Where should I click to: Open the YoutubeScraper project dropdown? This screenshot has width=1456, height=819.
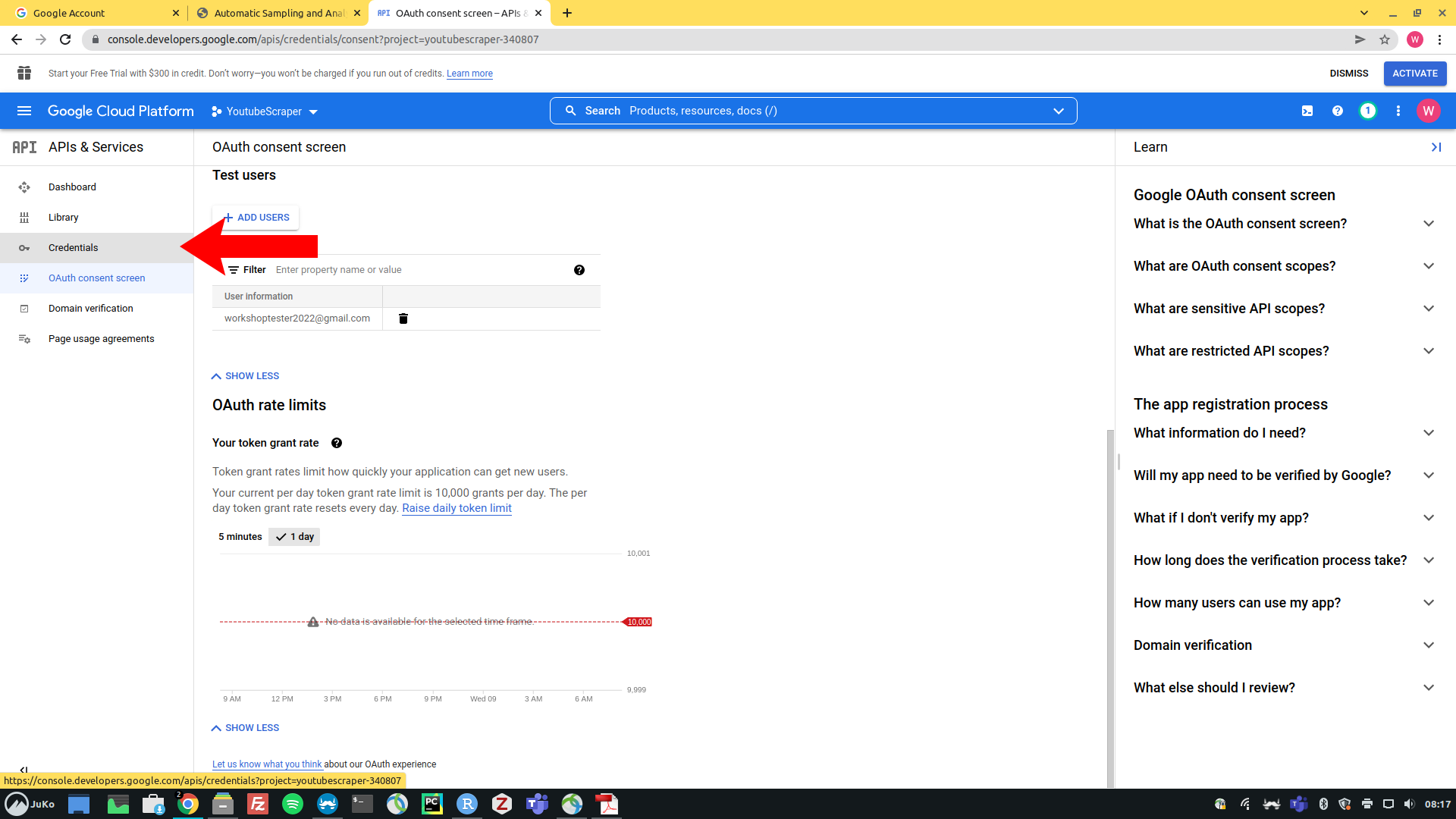tap(265, 111)
